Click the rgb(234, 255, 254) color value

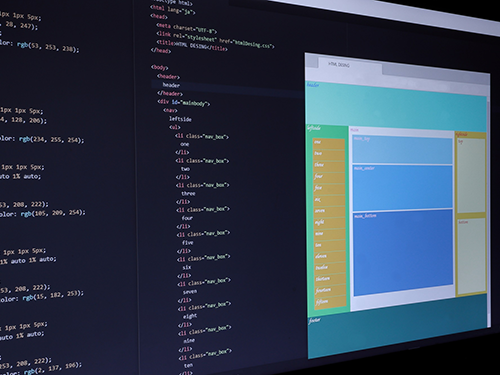[52, 140]
